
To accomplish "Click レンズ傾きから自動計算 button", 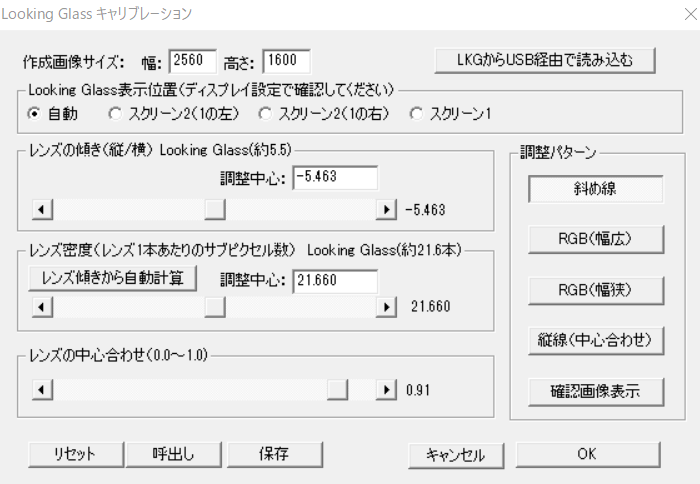I will (x=112, y=278).
